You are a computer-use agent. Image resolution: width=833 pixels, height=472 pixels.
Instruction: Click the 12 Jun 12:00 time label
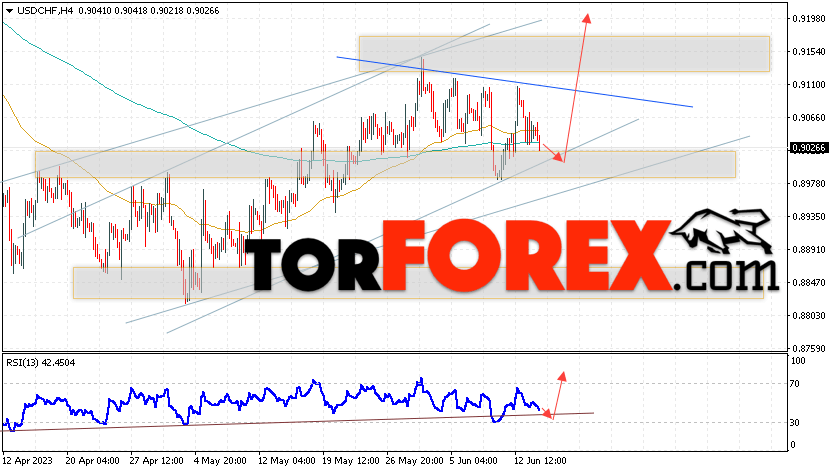(540, 460)
